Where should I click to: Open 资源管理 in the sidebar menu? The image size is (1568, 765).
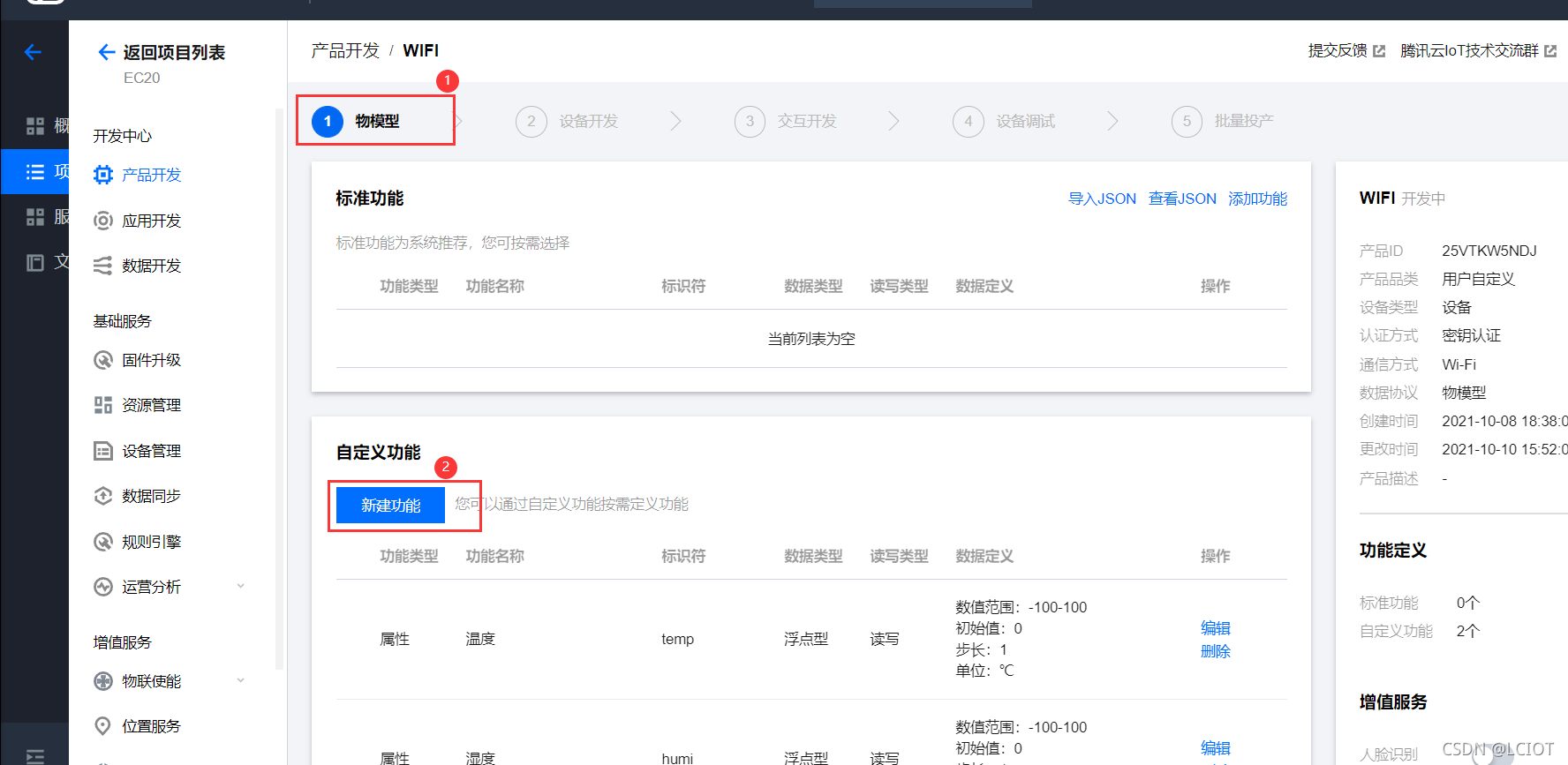(152, 405)
